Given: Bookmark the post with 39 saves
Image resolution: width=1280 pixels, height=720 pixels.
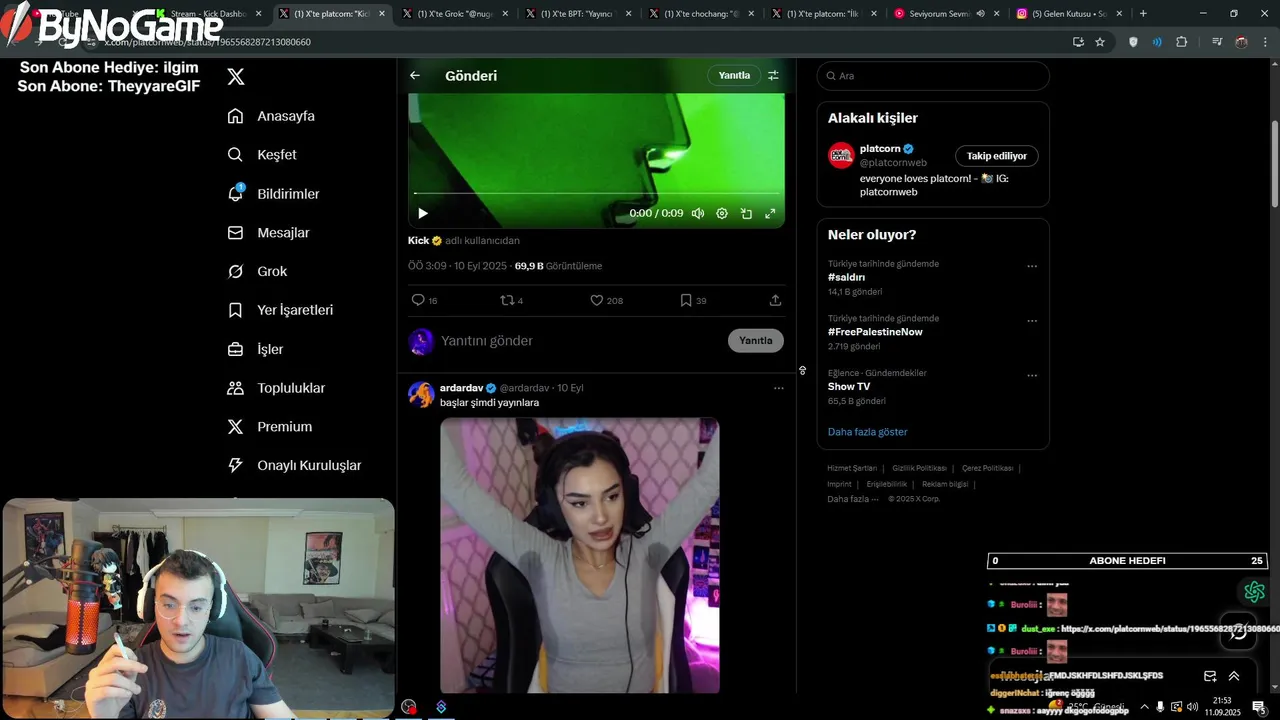Looking at the screenshot, I should 693,300.
